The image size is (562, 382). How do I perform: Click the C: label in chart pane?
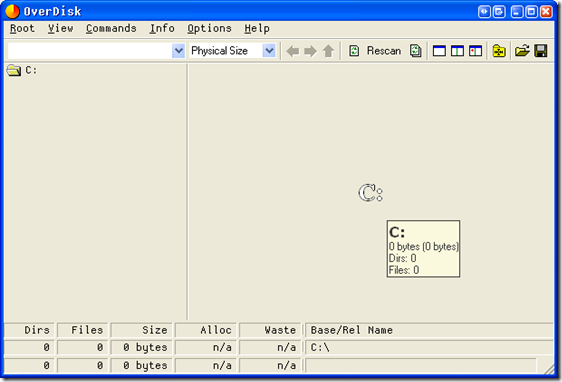(371, 193)
